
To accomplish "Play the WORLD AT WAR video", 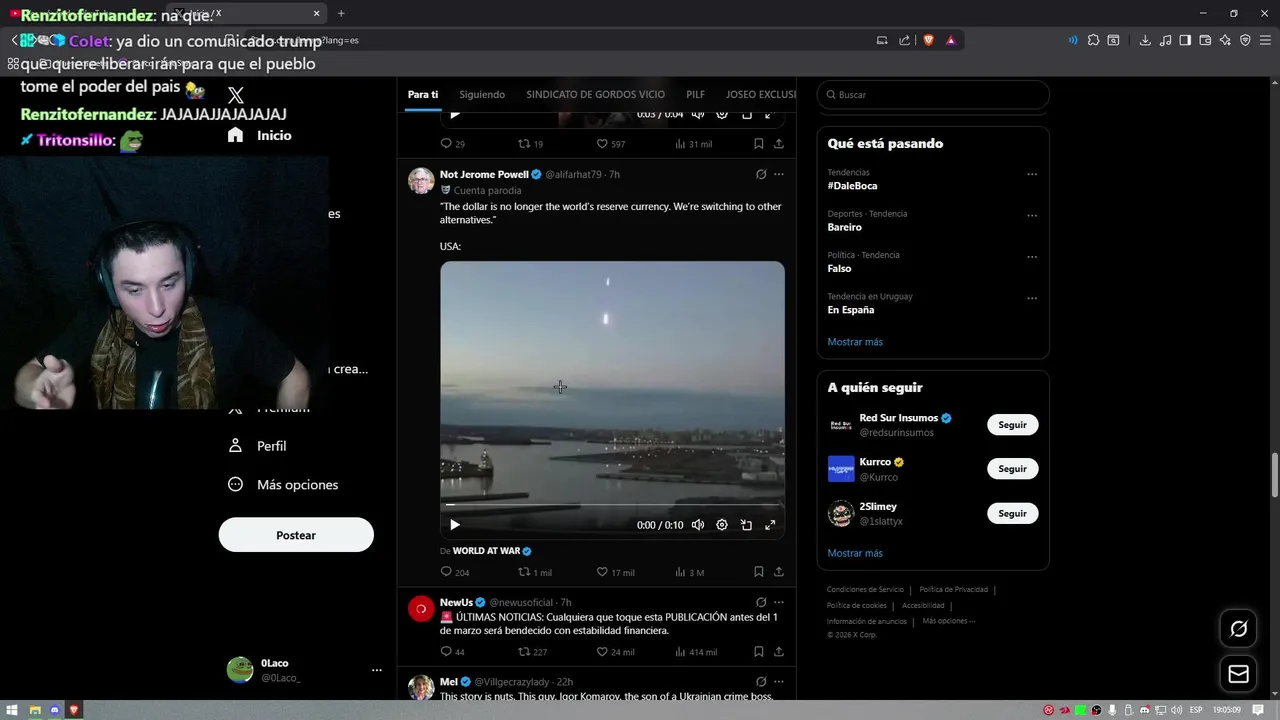I will [x=455, y=525].
